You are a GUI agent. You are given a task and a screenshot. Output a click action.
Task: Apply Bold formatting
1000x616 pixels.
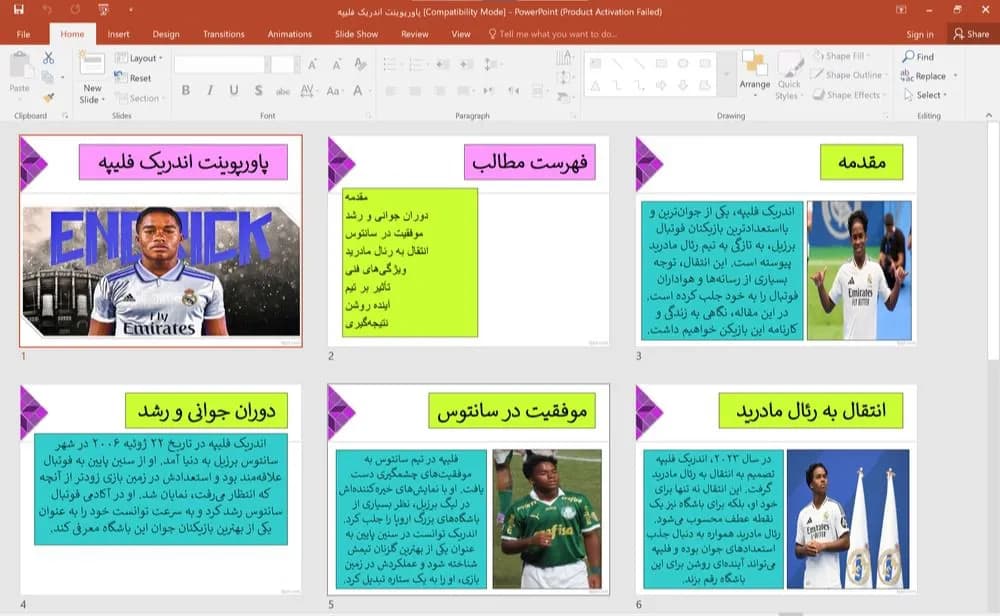(186, 91)
